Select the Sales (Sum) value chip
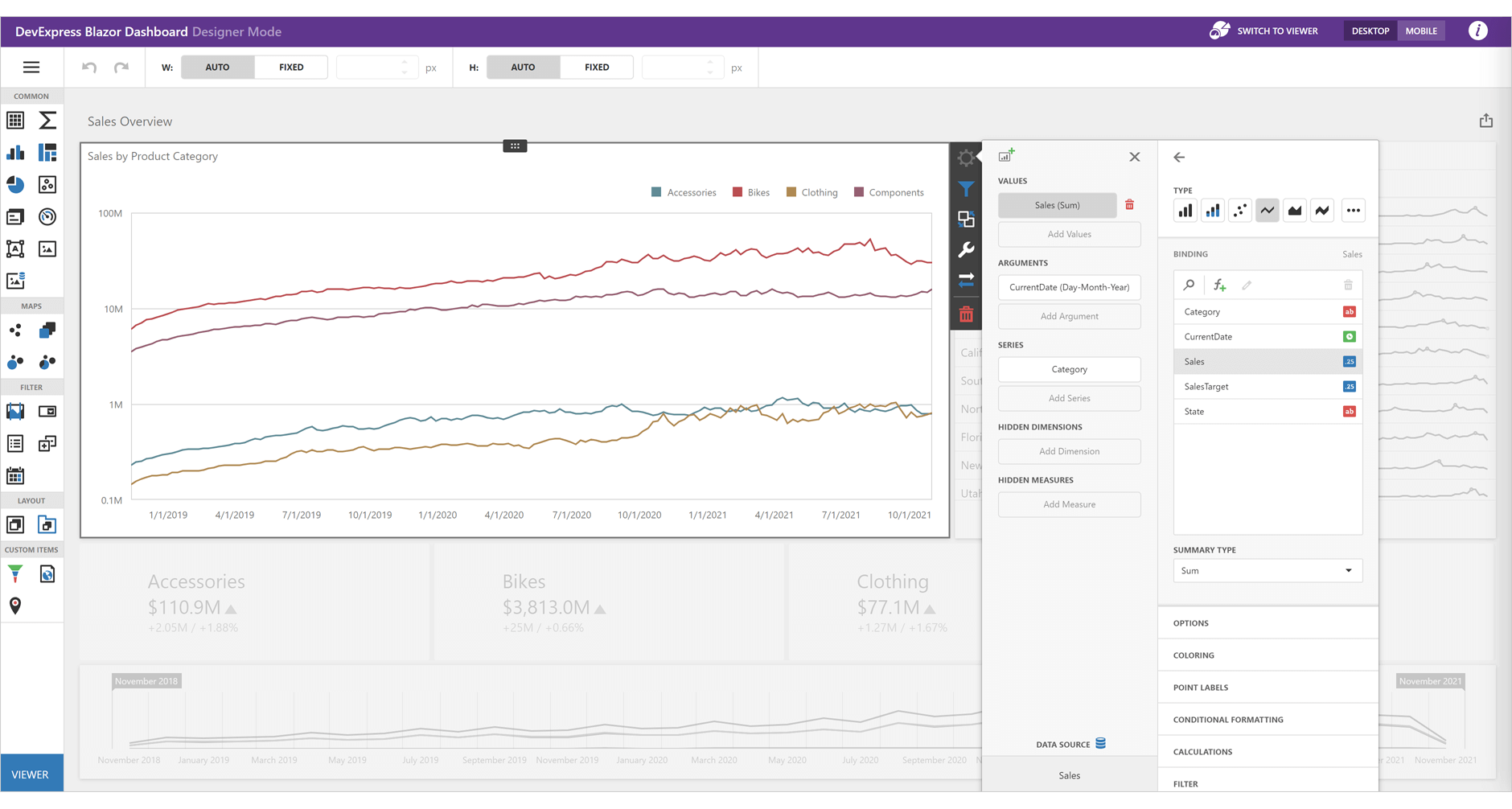Image resolution: width=1512 pixels, height=809 pixels. click(x=1057, y=205)
